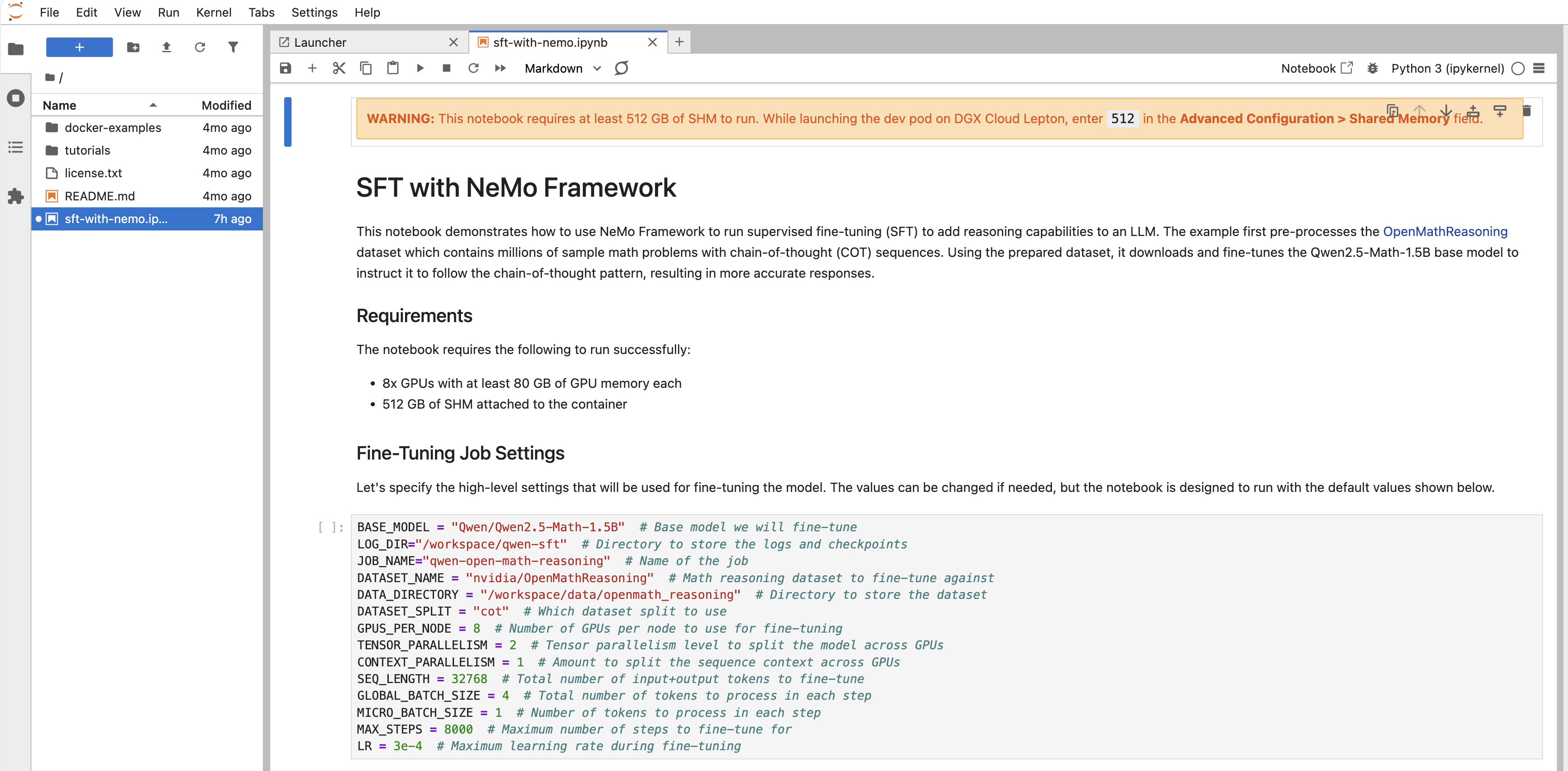
Task: Interrupt the kernel with the stop button
Action: (x=446, y=68)
